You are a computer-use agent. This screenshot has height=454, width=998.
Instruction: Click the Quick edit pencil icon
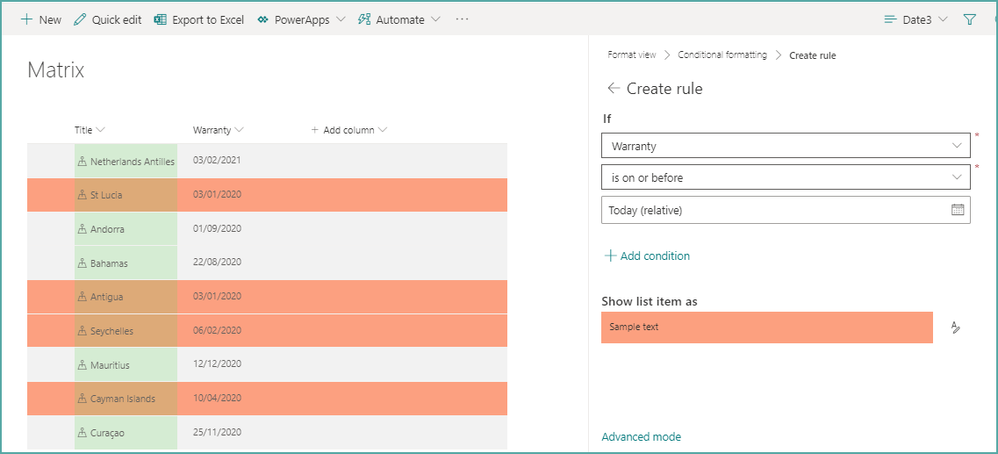(x=80, y=19)
